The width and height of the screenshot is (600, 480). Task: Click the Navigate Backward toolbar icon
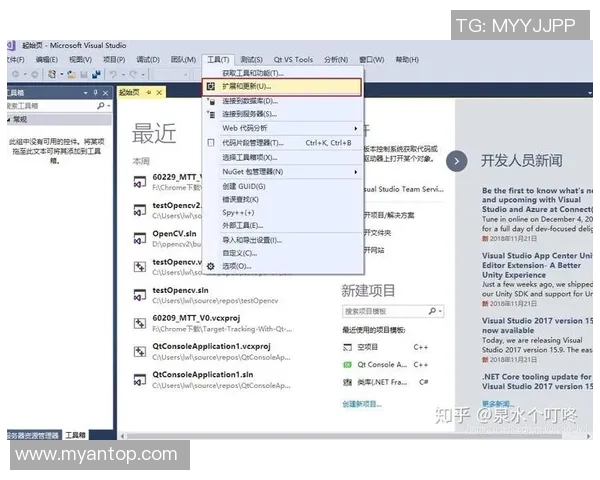tap(15, 74)
